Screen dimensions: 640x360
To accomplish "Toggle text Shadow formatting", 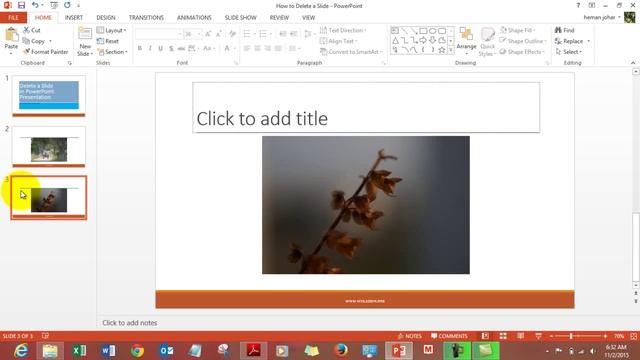I will [x=171, y=49].
